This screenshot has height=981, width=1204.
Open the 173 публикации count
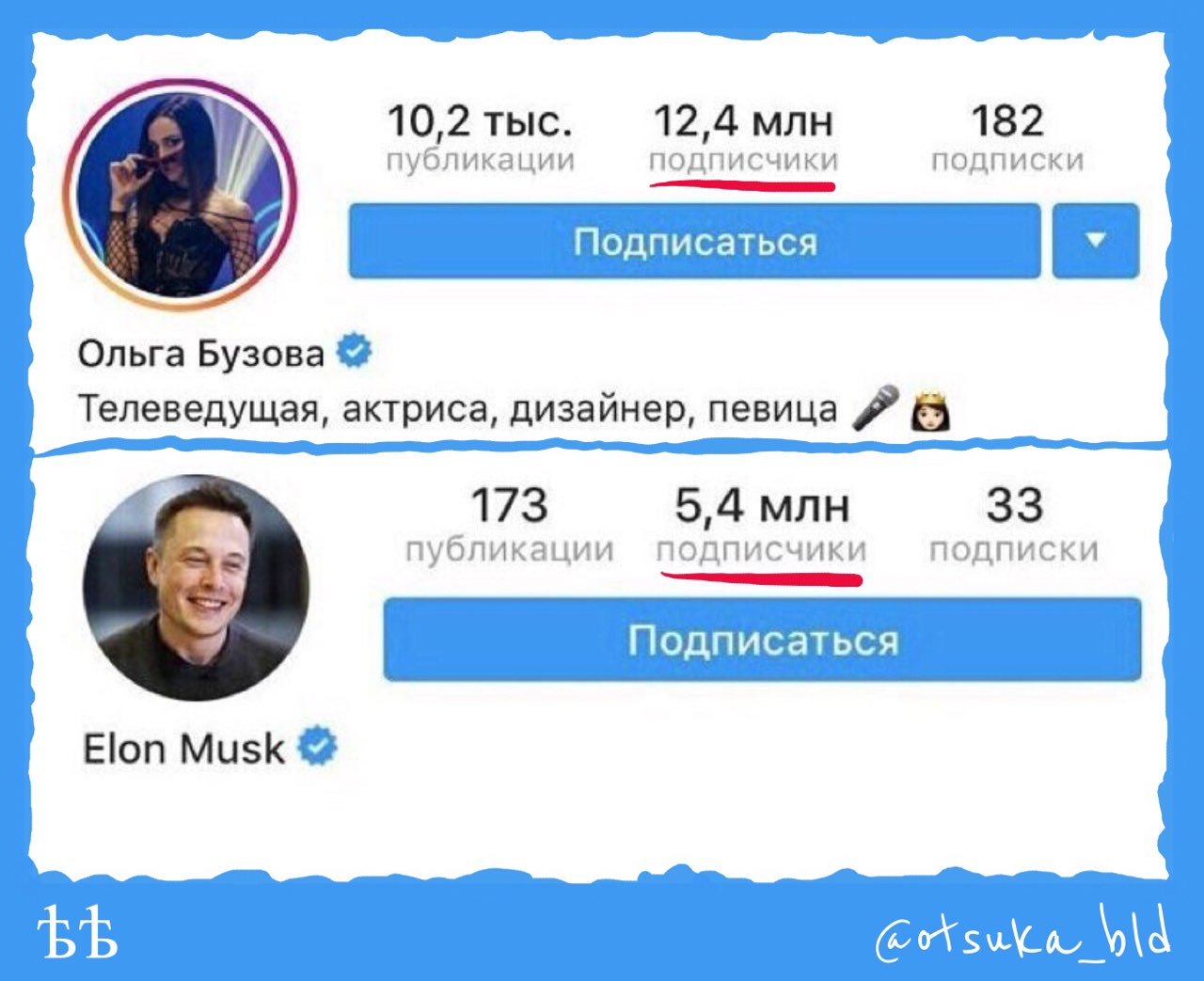coord(509,525)
